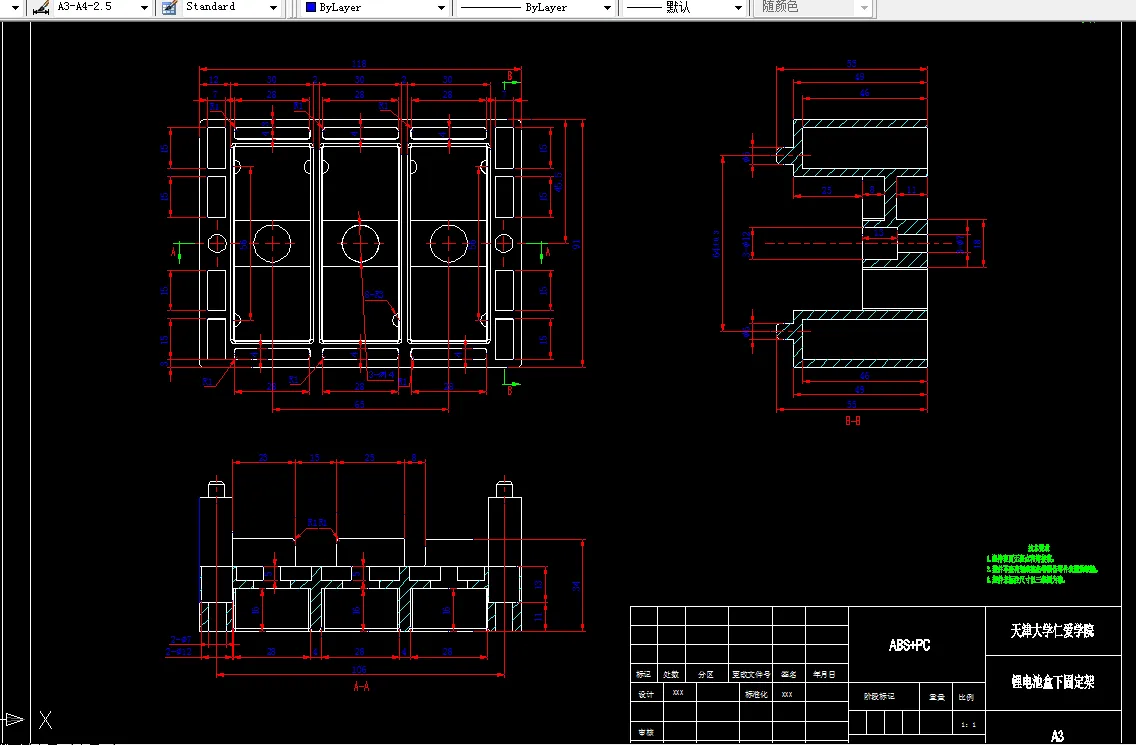Select the 处数 title block cell

[x=671, y=674]
